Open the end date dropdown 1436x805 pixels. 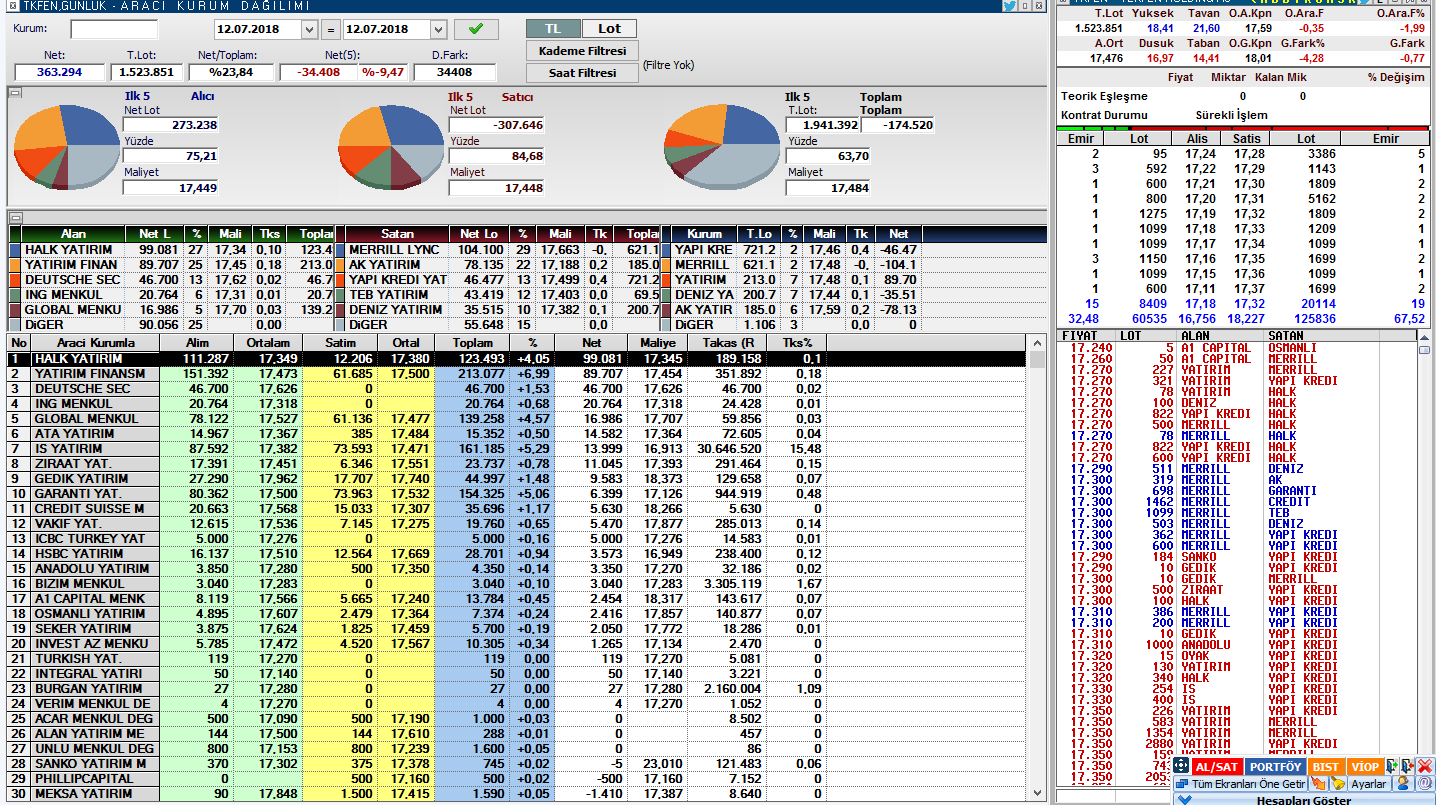pyautogui.click(x=438, y=29)
